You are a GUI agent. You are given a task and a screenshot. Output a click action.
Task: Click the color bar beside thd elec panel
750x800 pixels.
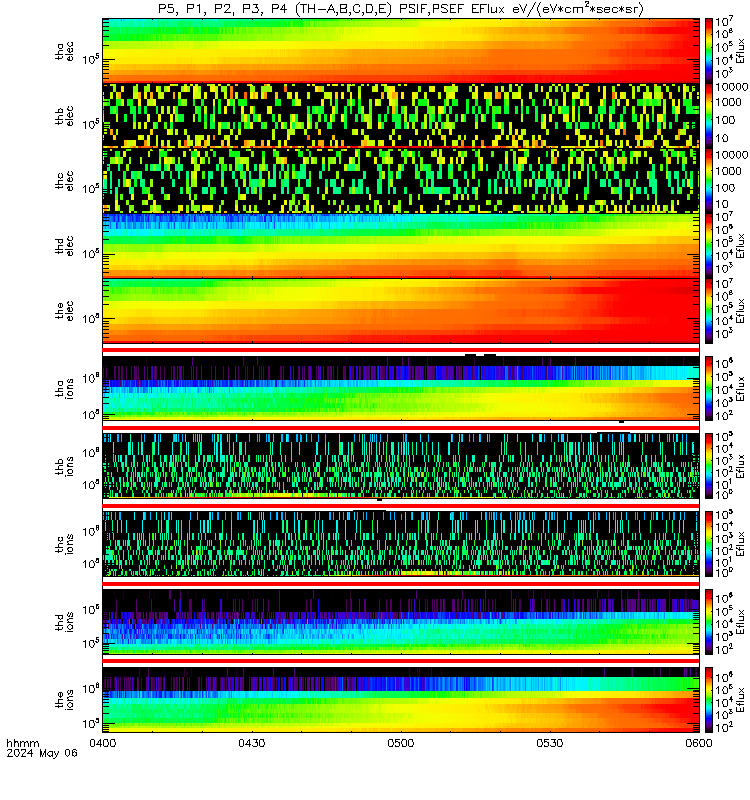coord(709,245)
